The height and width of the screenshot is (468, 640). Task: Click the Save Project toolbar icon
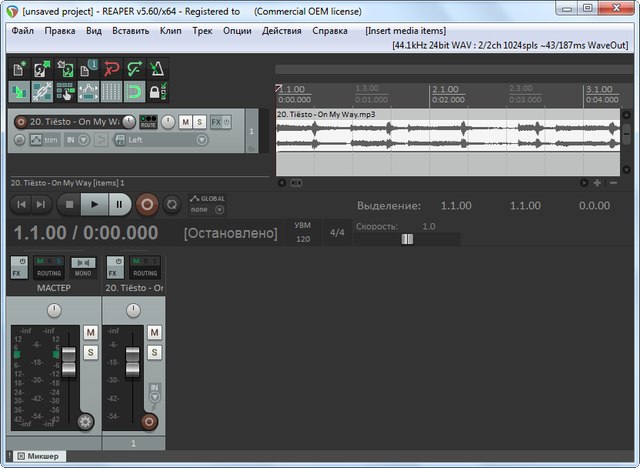pos(65,70)
